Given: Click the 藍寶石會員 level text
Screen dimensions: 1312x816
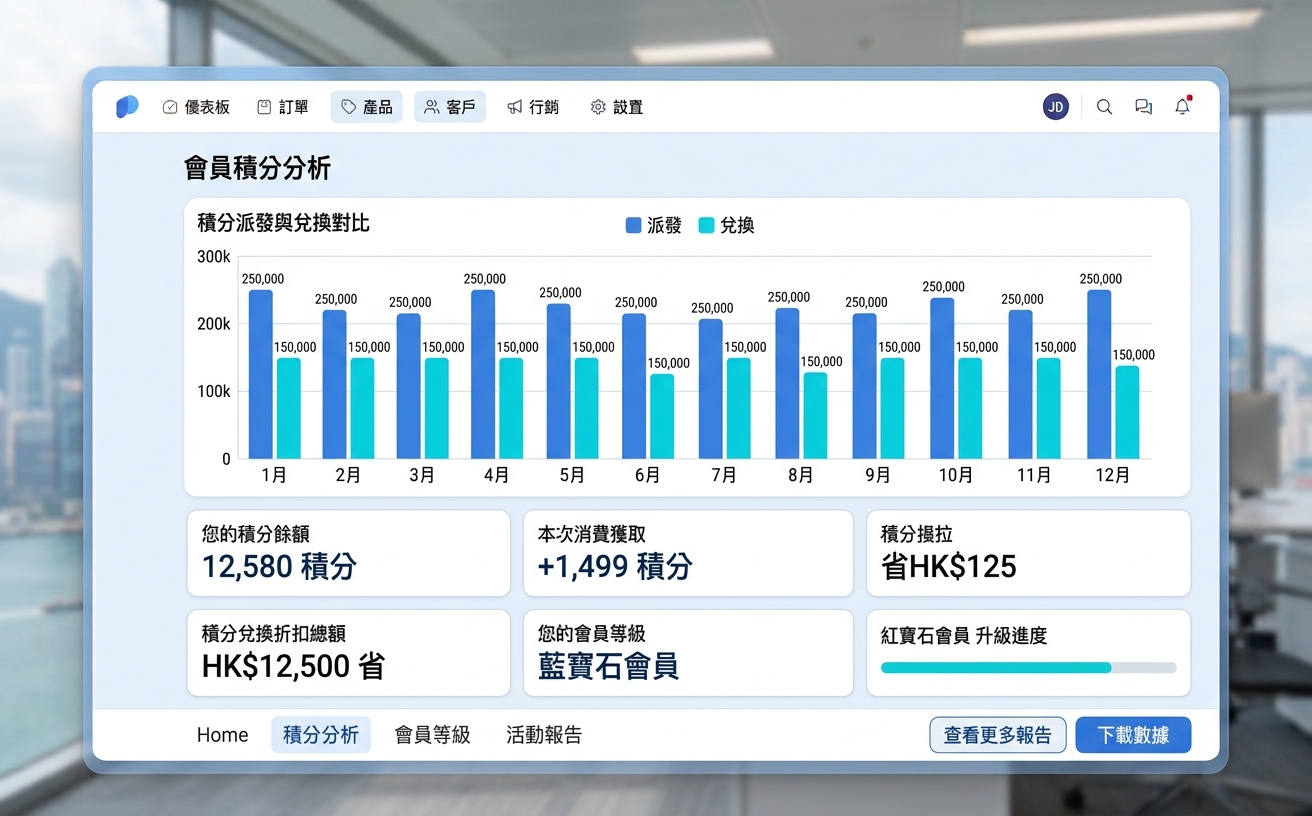Looking at the screenshot, I should coord(608,666).
